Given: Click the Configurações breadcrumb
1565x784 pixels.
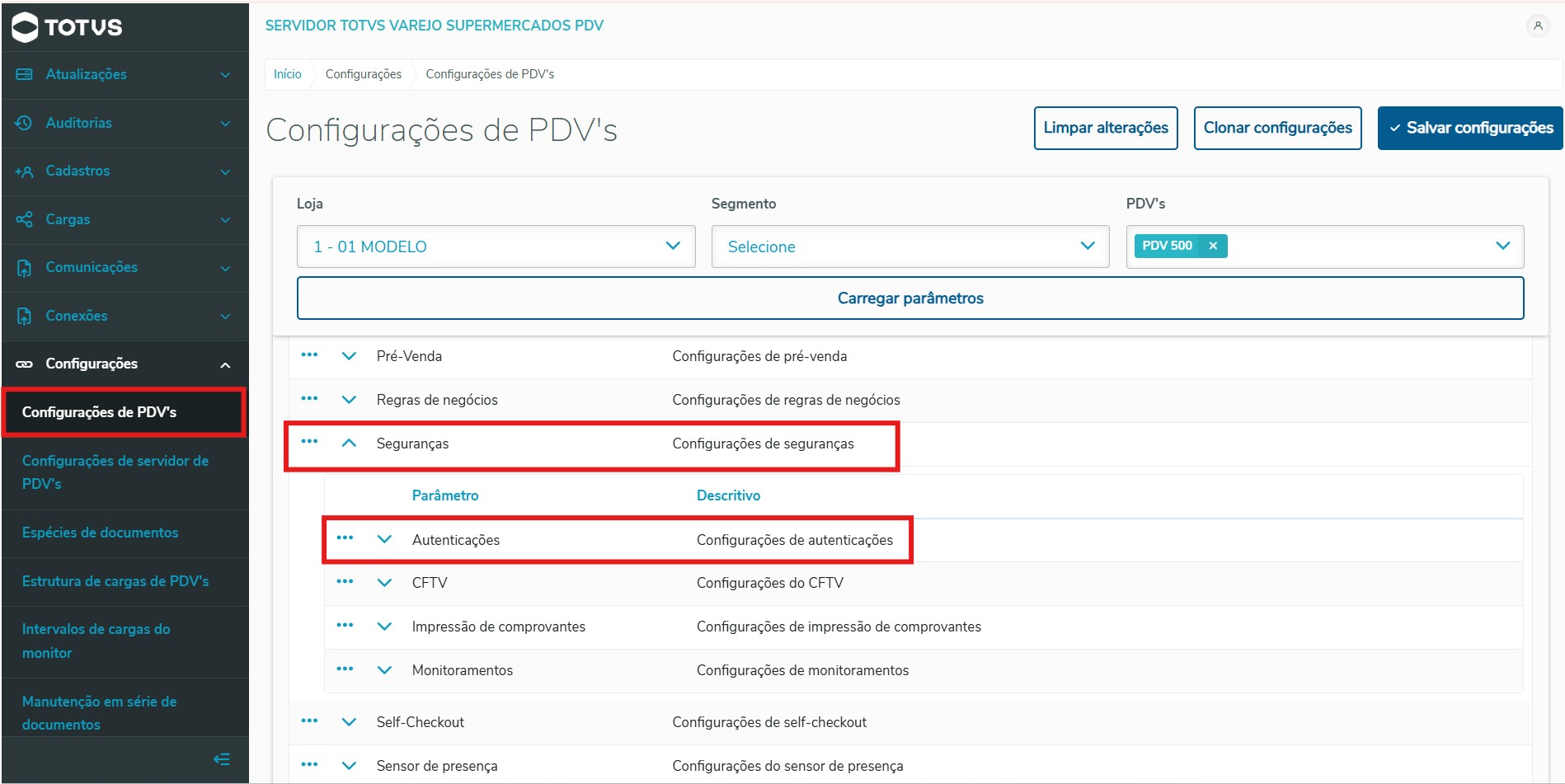Looking at the screenshot, I should pyautogui.click(x=364, y=74).
